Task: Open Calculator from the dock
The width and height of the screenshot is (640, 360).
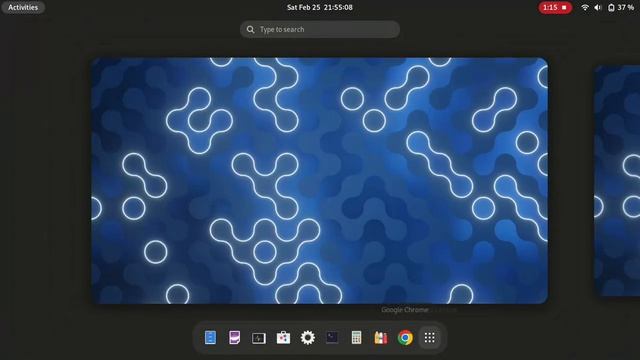Action: (x=356, y=338)
